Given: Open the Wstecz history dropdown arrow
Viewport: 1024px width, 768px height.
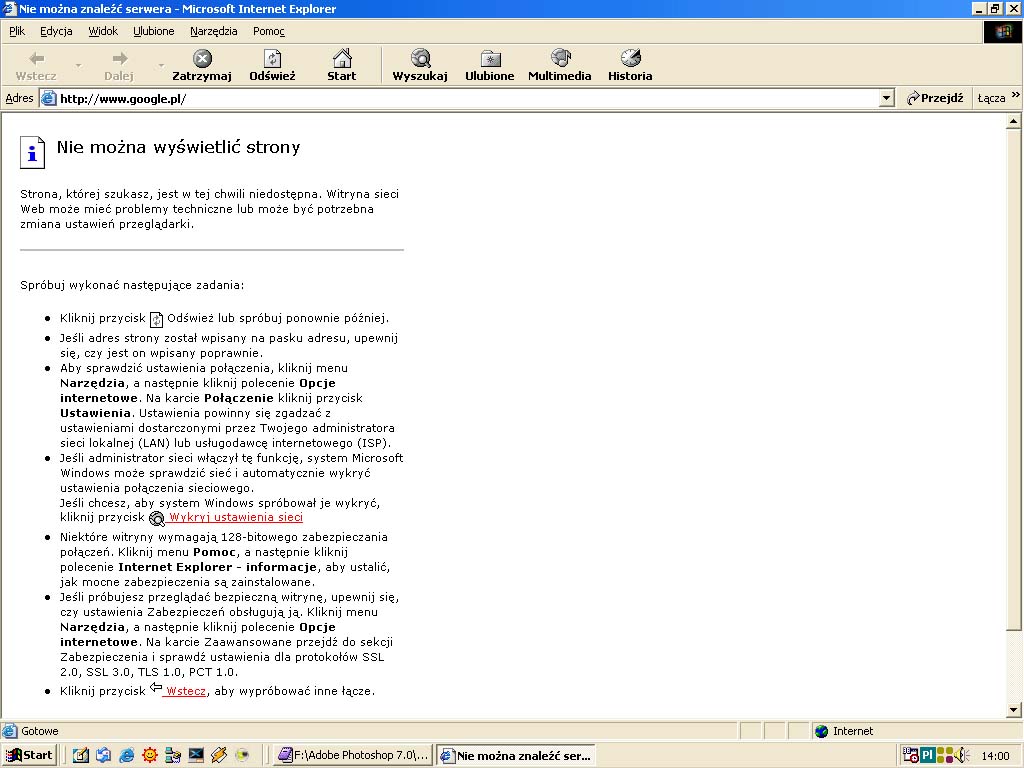Looking at the screenshot, I should click(78, 66).
